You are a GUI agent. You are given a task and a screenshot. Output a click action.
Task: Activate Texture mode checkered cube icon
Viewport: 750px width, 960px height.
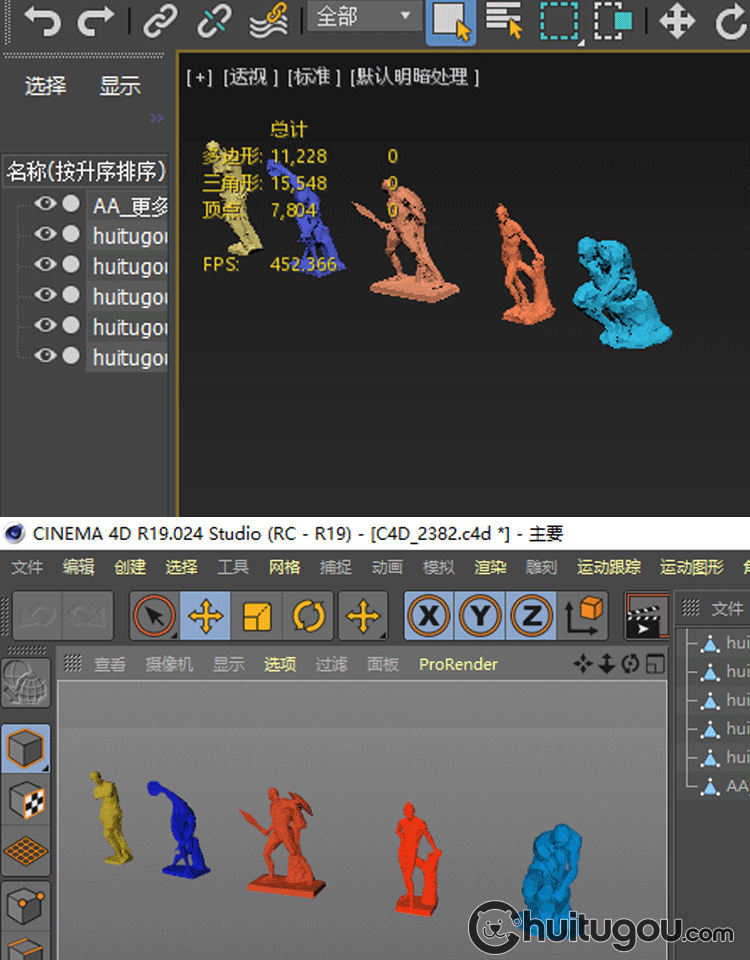click(26, 800)
